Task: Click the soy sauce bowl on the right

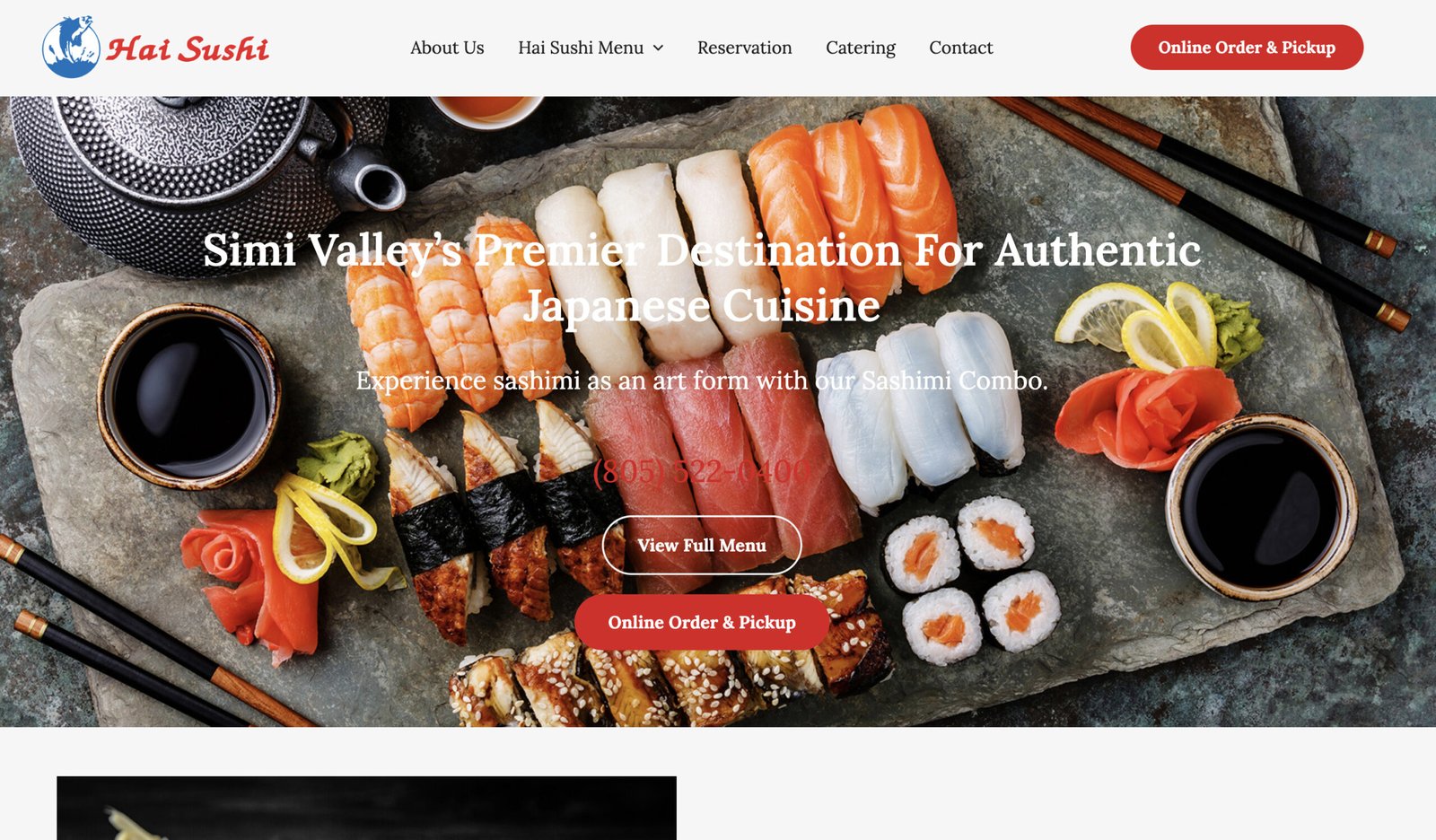Action: [x=1262, y=507]
